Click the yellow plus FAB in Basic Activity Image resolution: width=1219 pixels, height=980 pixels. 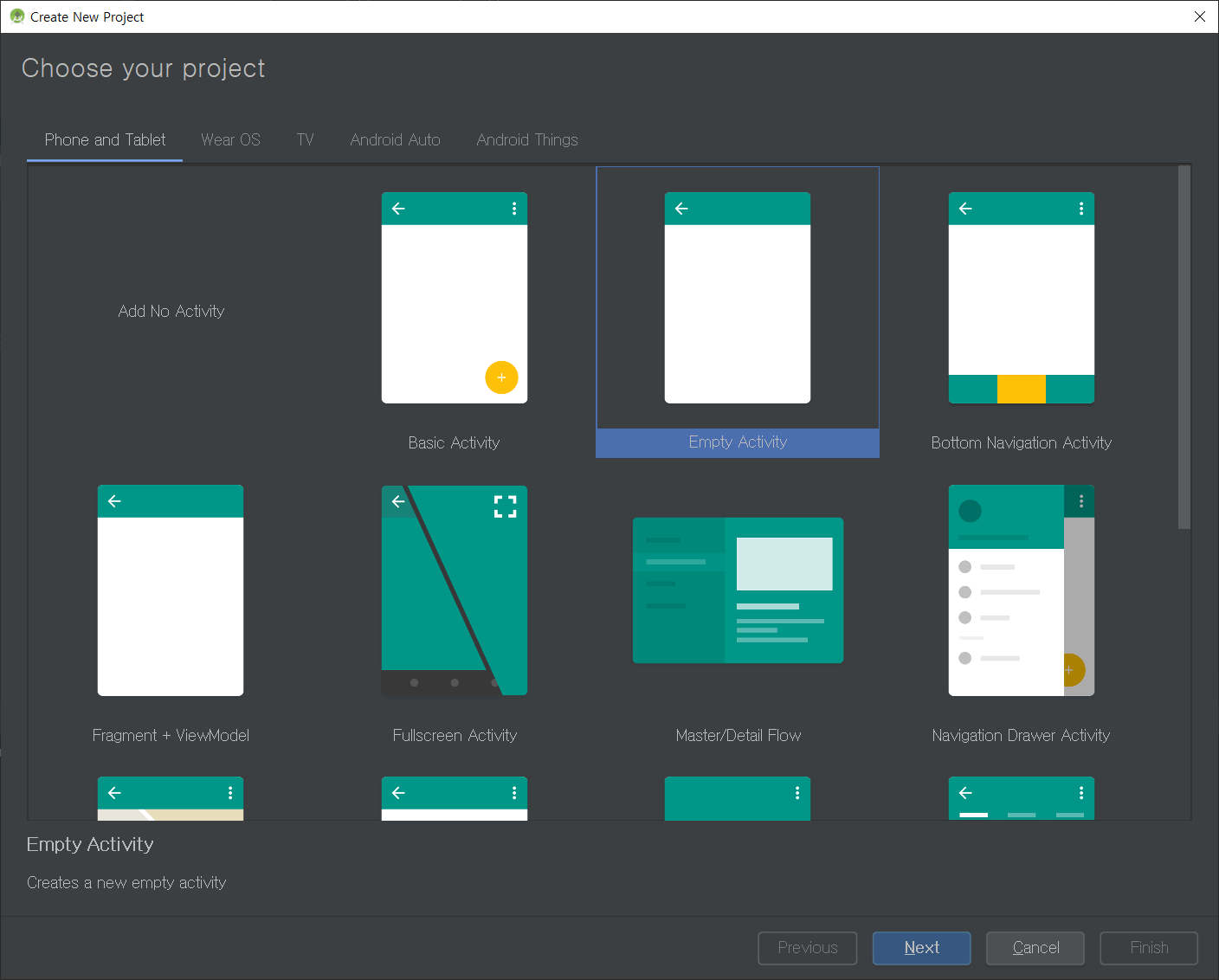(x=501, y=377)
